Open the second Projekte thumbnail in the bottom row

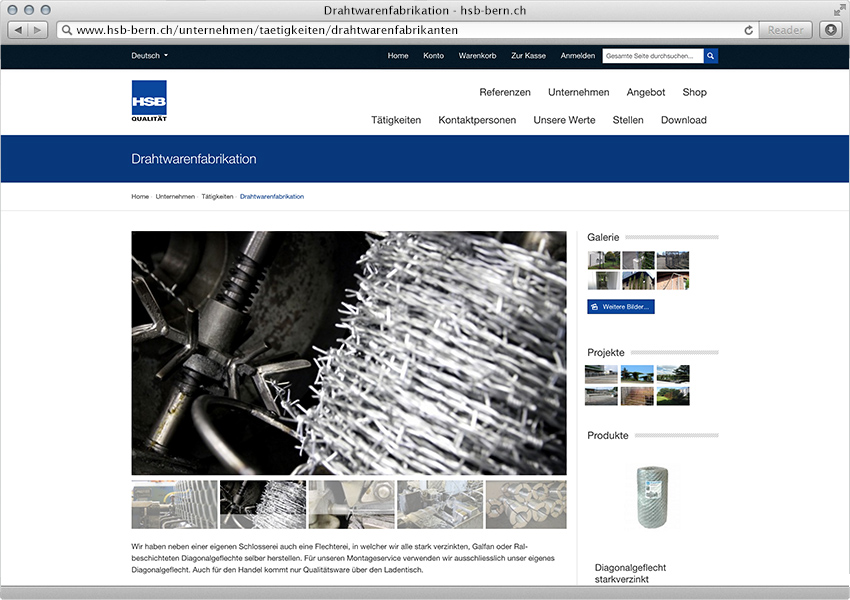(637, 396)
